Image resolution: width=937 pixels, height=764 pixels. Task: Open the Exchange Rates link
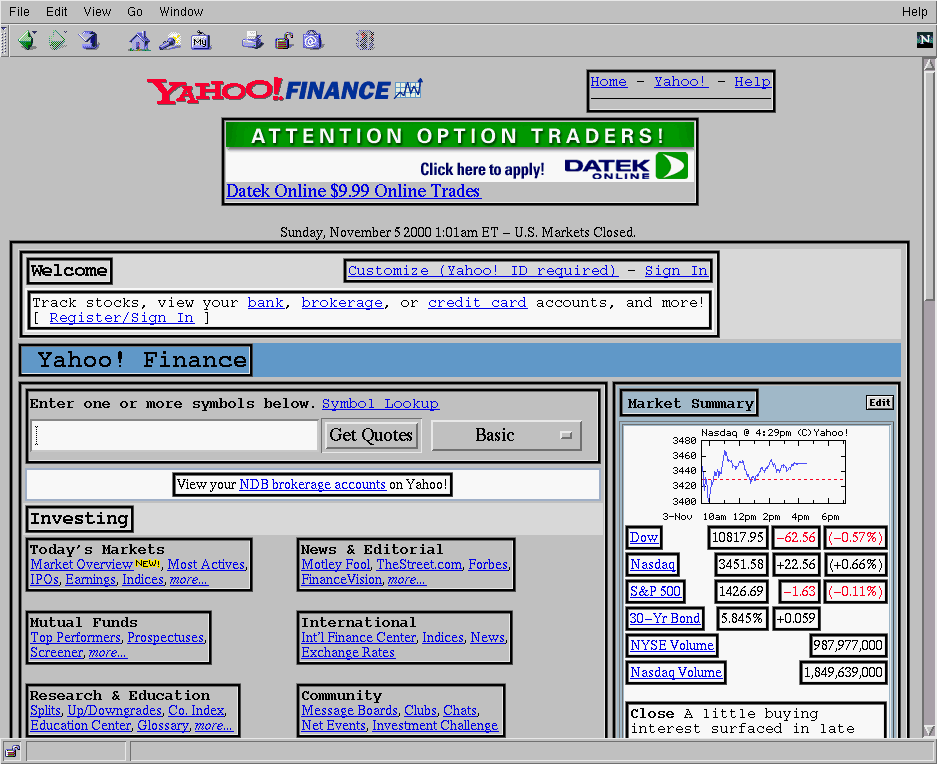point(348,652)
